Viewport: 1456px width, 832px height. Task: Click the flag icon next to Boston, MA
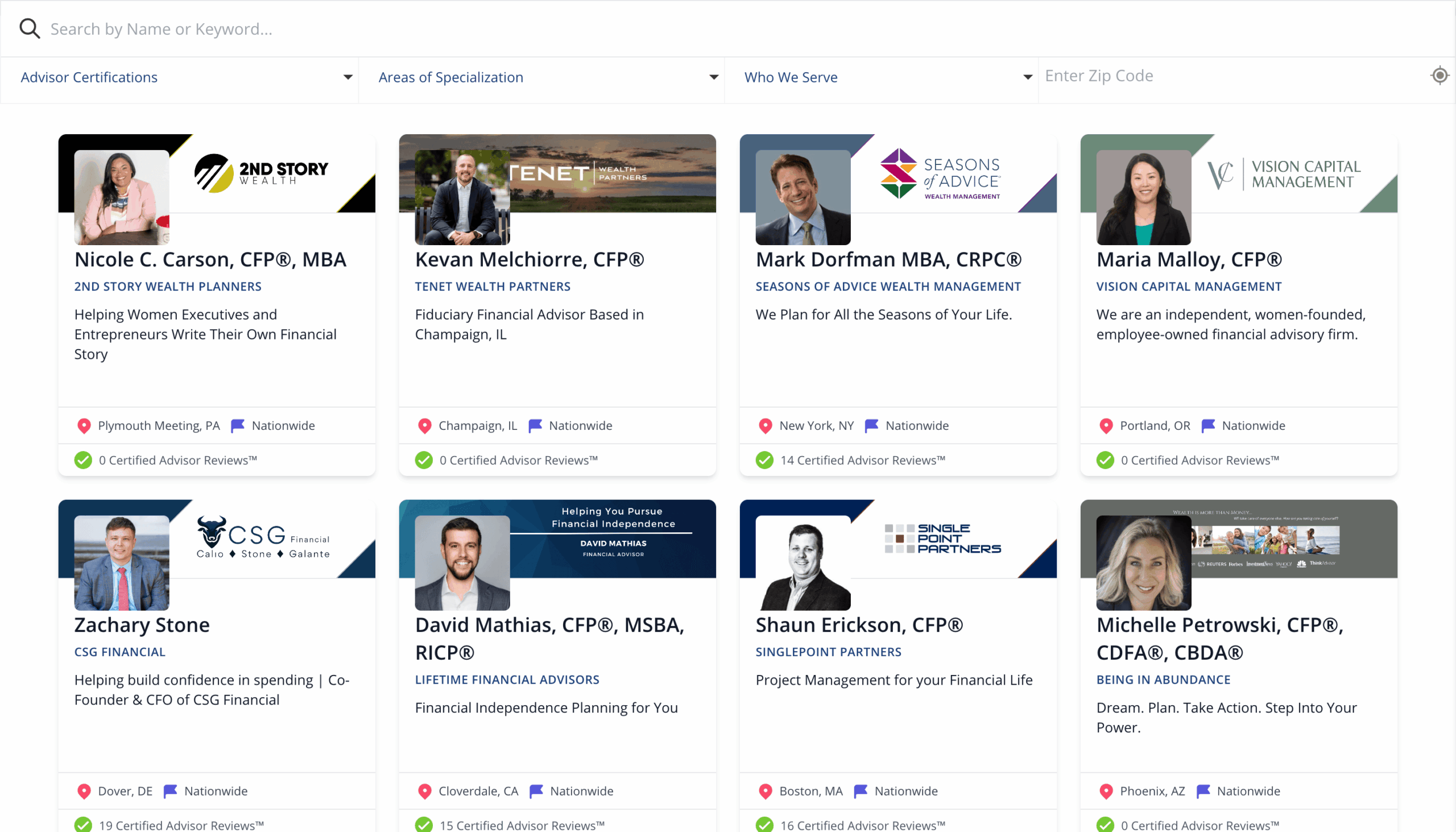point(861,791)
